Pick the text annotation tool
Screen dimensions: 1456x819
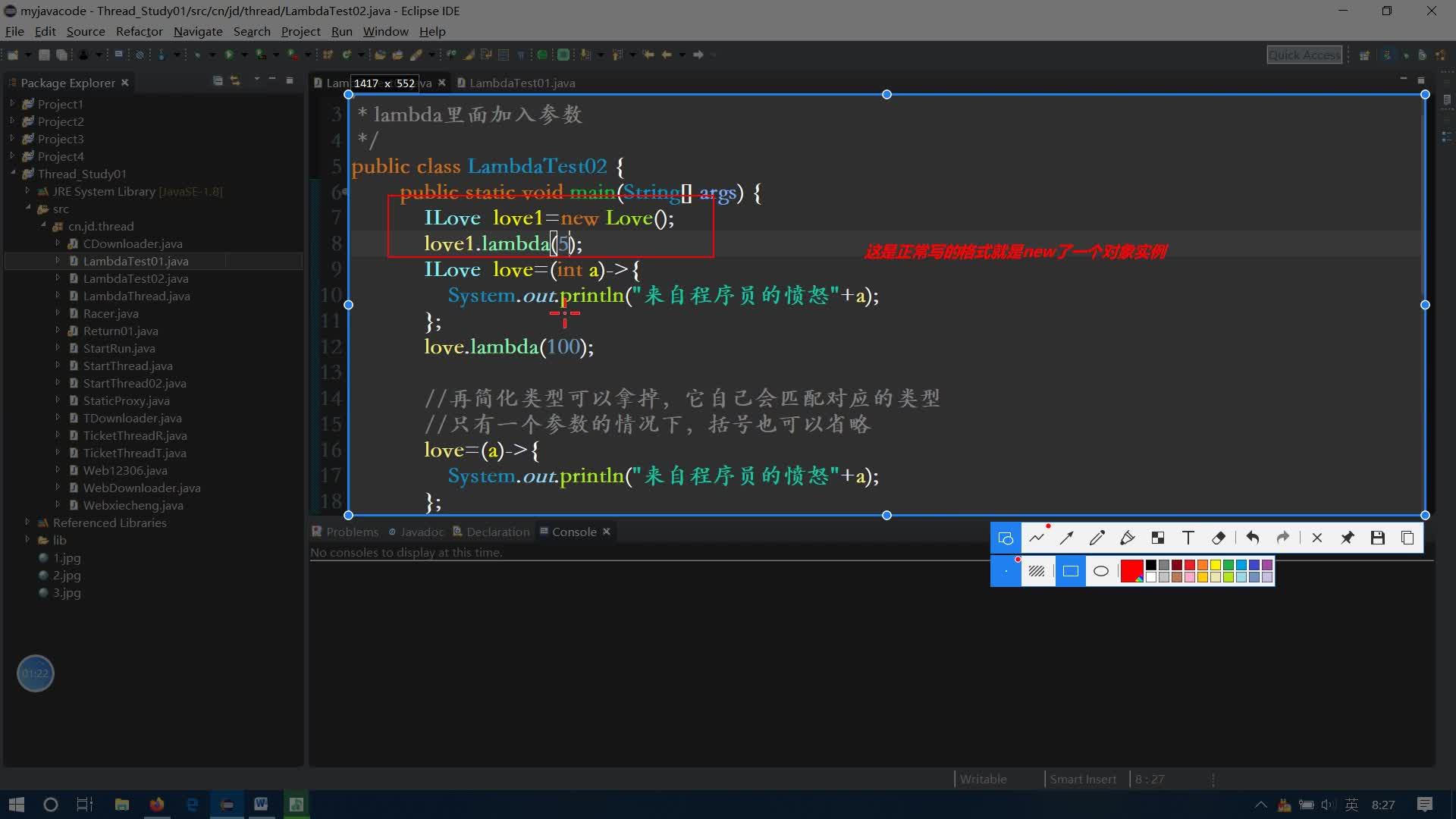[1188, 538]
